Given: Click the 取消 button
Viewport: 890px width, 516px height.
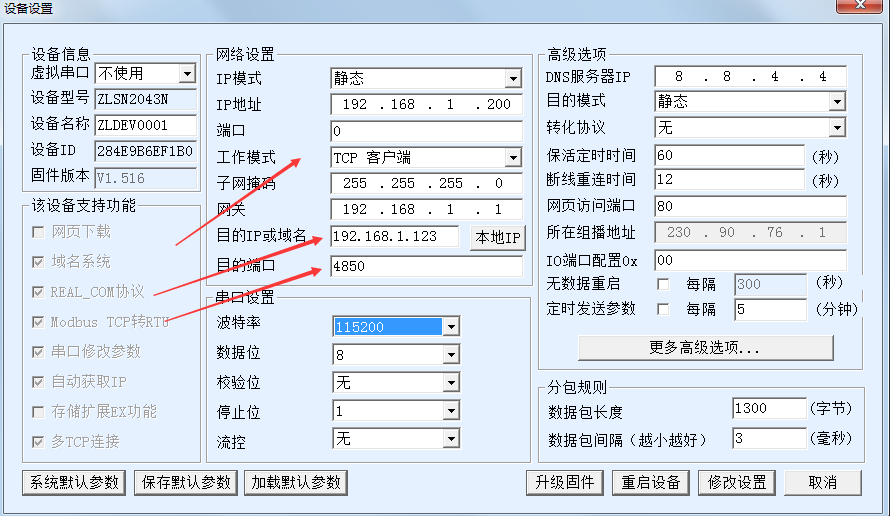Looking at the screenshot, I should click(x=822, y=482).
